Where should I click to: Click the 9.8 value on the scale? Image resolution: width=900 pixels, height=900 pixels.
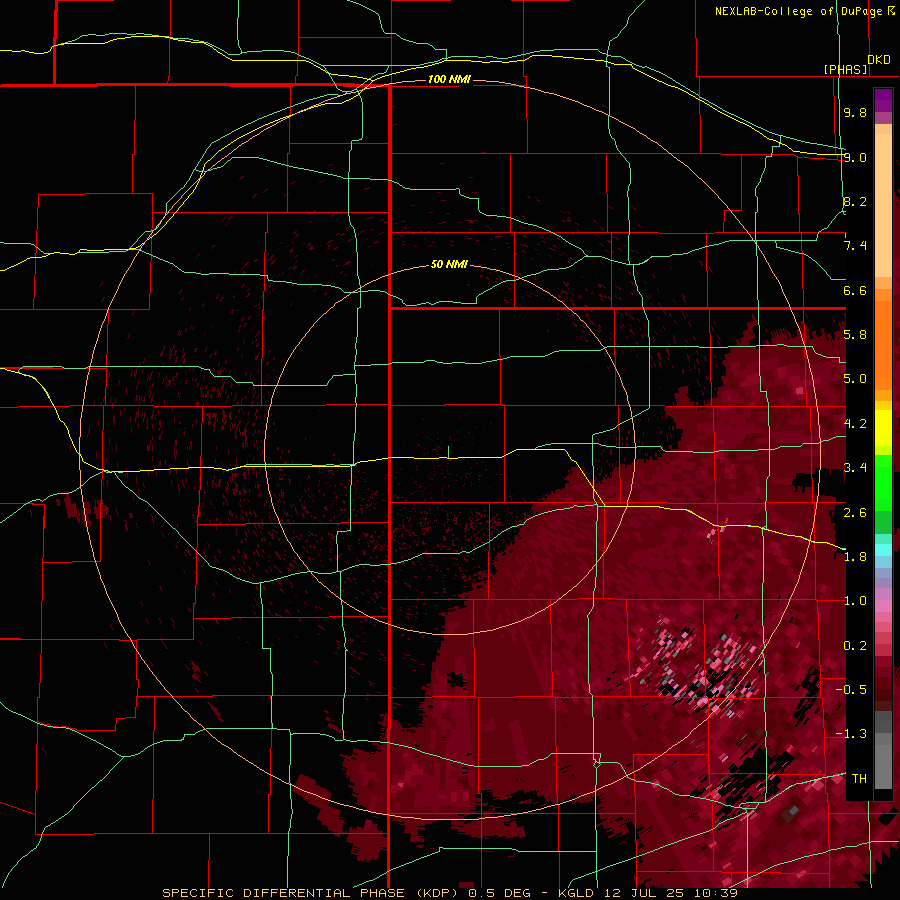pyautogui.click(x=855, y=112)
